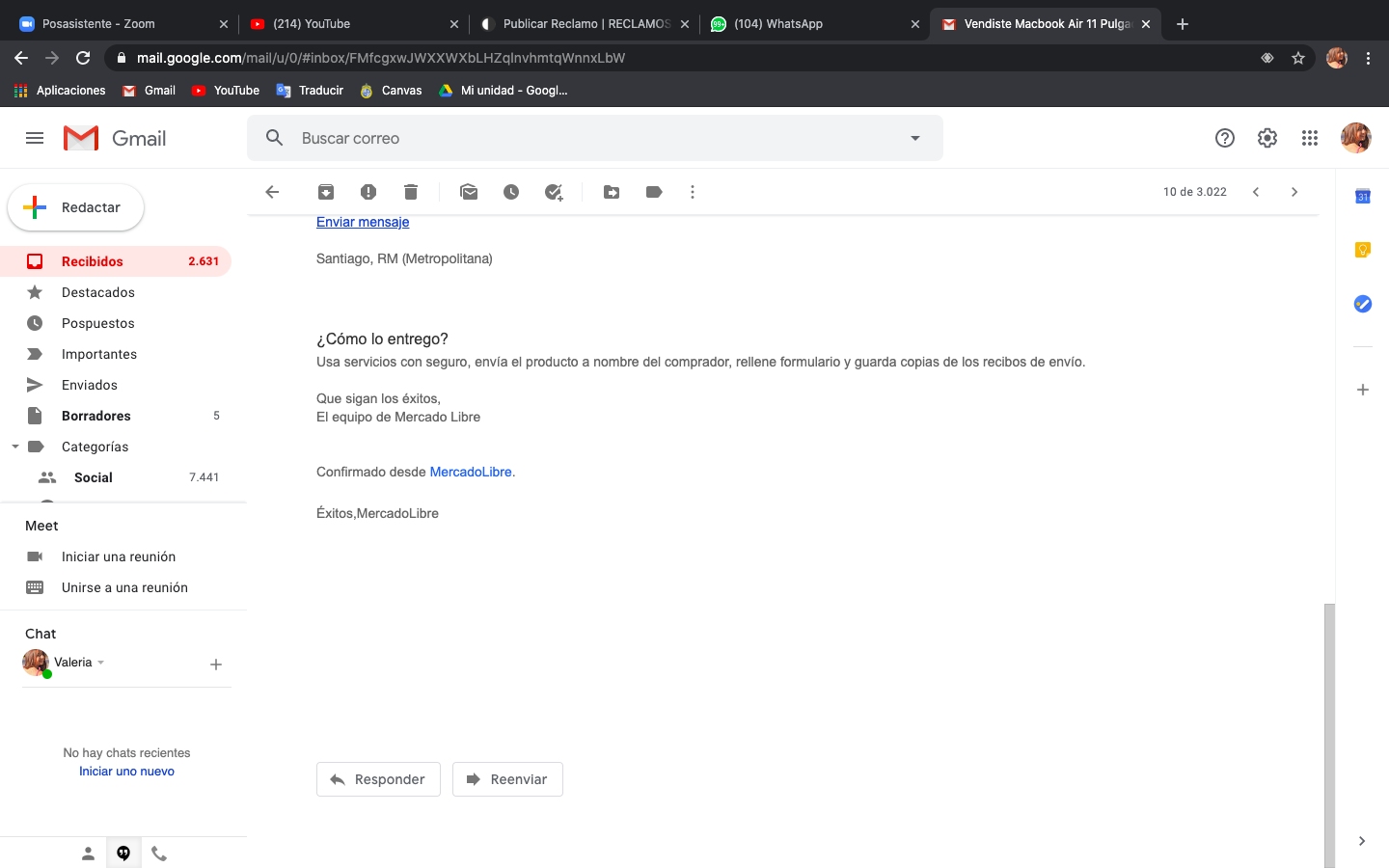Forward email with Reenviar button
1389x868 pixels.
click(x=507, y=779)
